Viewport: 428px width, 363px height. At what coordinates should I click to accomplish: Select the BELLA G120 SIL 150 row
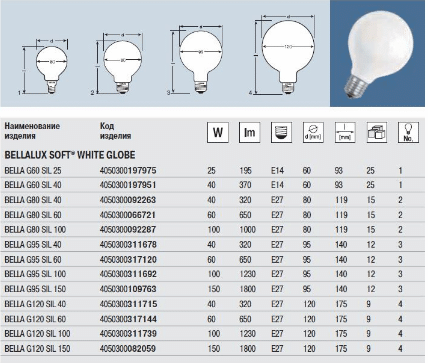pyautogui.click(x=213, y=349)
